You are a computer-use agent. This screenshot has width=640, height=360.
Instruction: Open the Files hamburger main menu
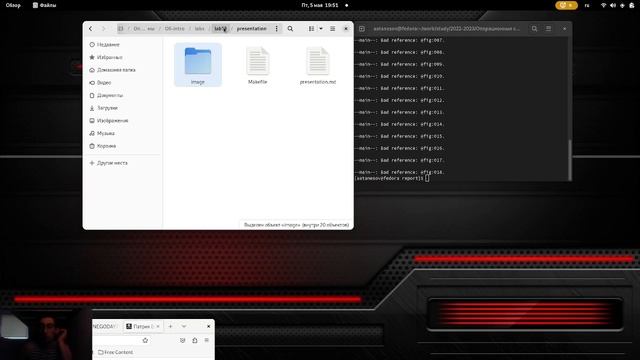[333, 29]
